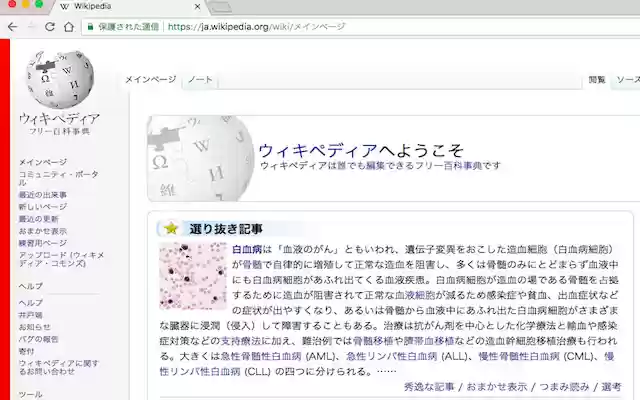
Task: Click the ウィキペディア link in the welcome heading
Action: click(x=318, y=151)
